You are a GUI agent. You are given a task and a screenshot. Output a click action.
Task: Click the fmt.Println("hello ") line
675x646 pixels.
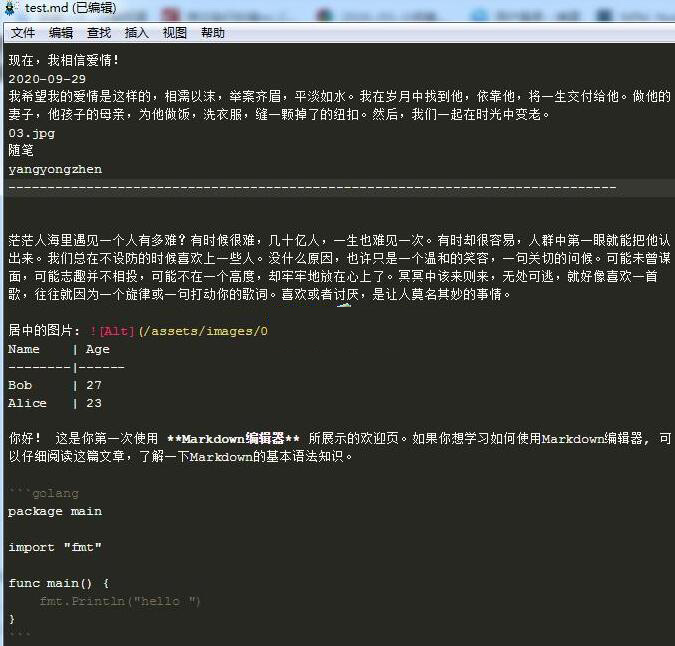coord(120,601)
